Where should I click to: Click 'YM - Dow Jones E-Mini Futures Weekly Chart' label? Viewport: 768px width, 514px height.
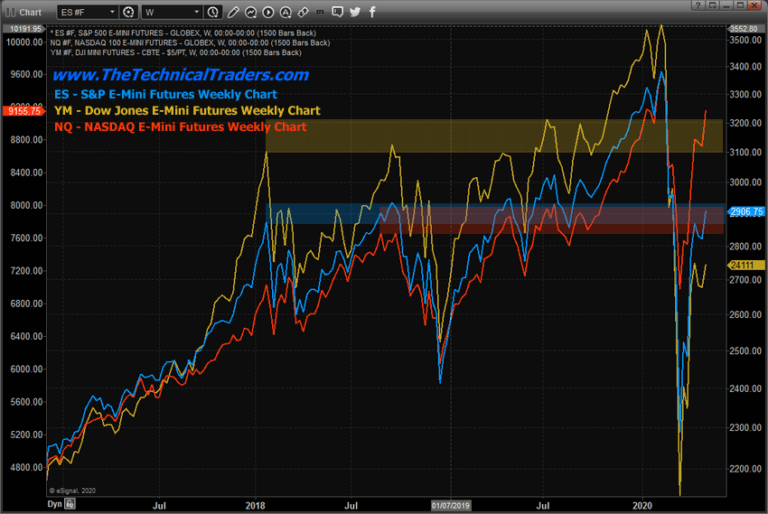point(187,111)
